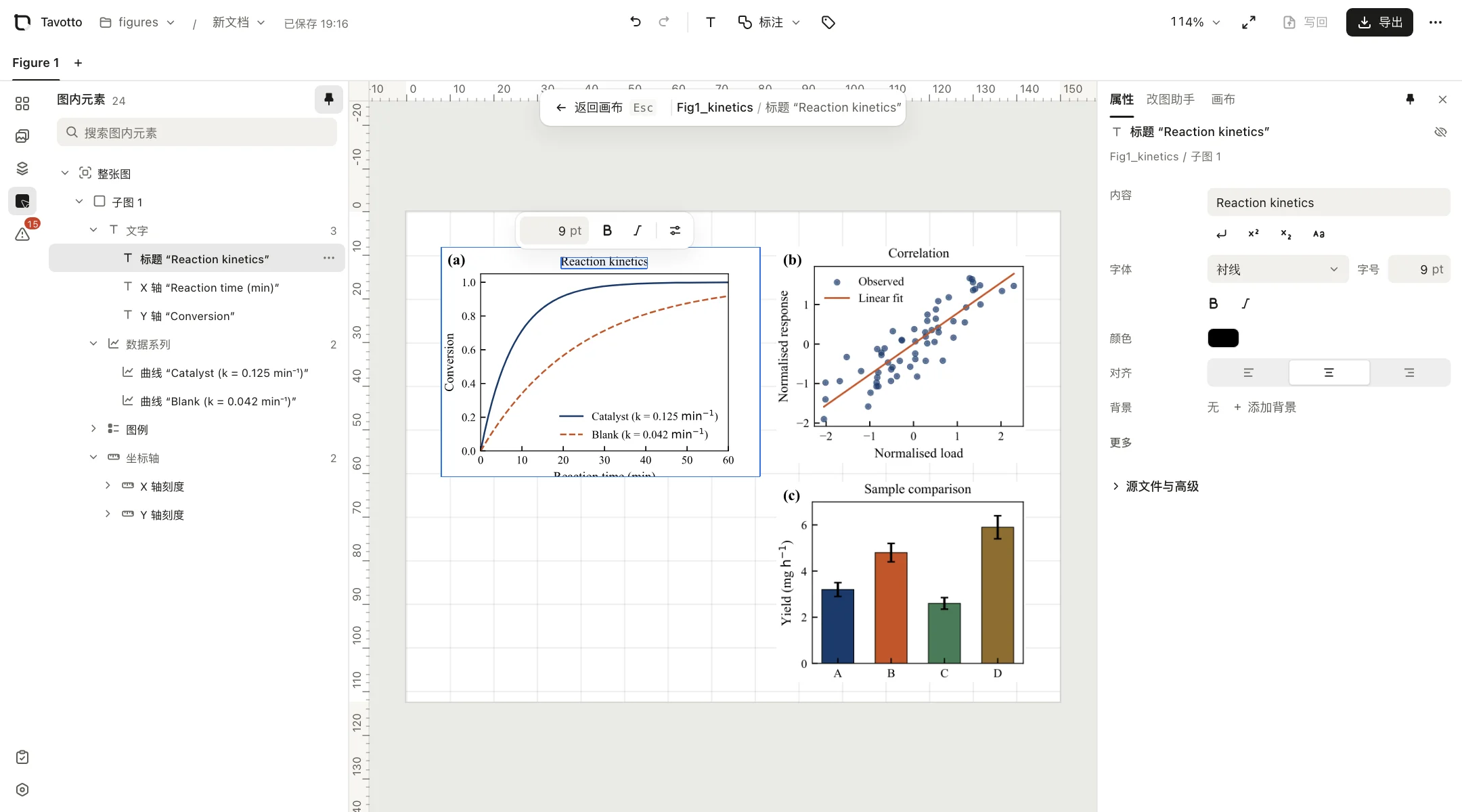Image resolution: width=1462 pixels, height=812 pixels.
Task: Select the Figure 1 tab
Action: [36, 63]
